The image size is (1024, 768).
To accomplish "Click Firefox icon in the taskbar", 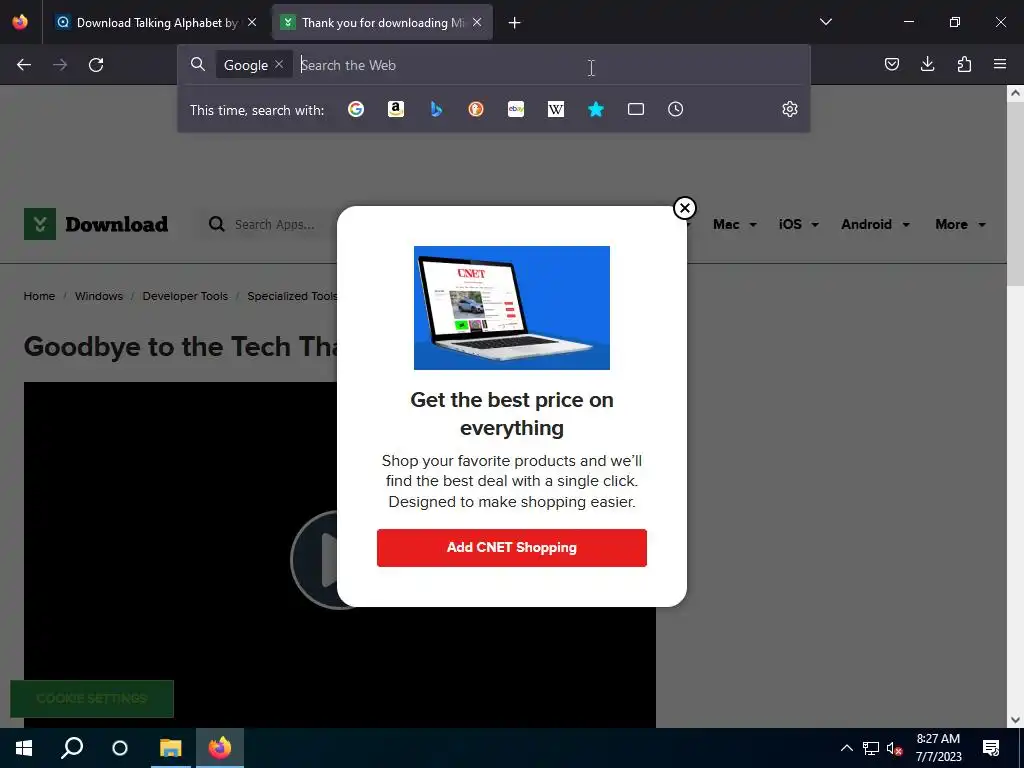I will click(x=220, y=748).
